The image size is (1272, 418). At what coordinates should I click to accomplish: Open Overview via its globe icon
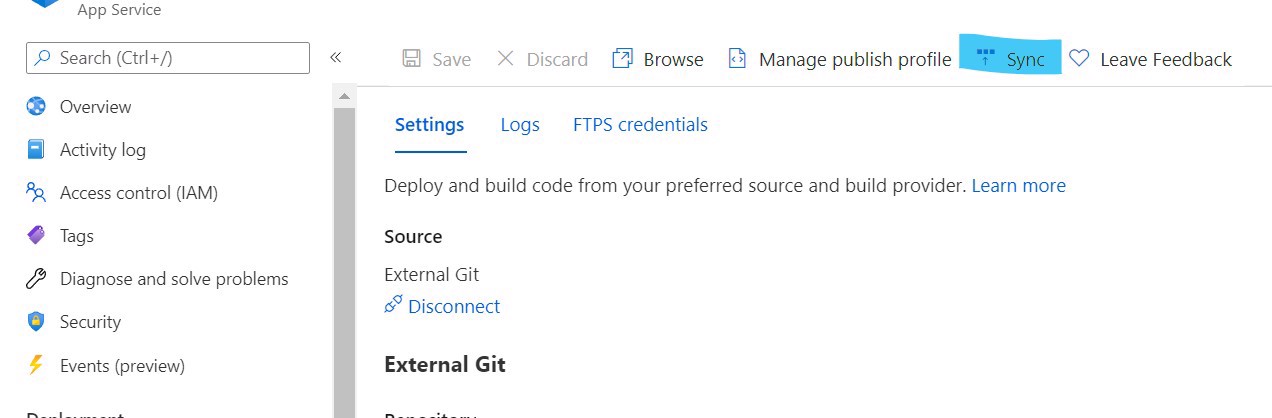(36, 107)
